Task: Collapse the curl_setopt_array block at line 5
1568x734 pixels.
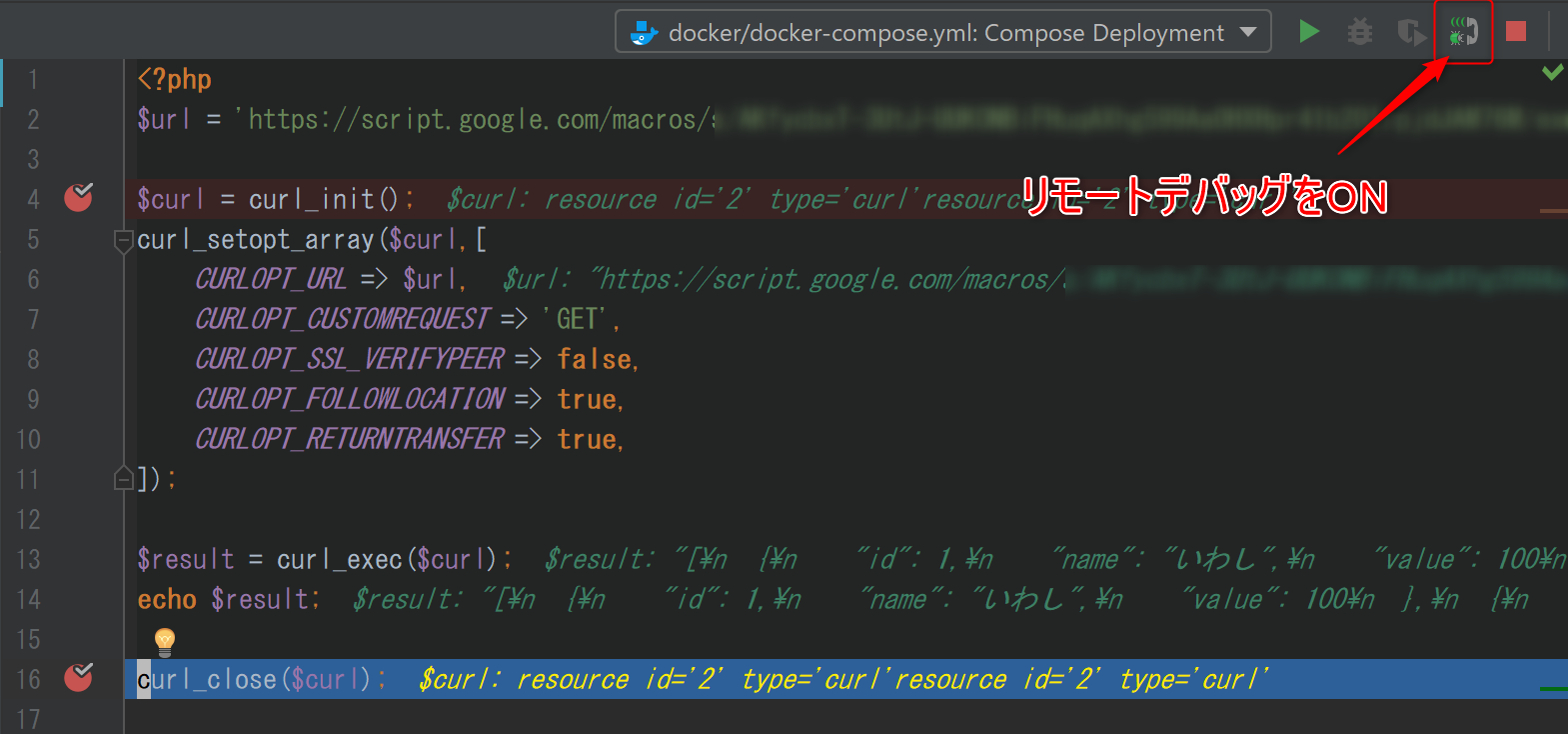Action: [123, 240]
